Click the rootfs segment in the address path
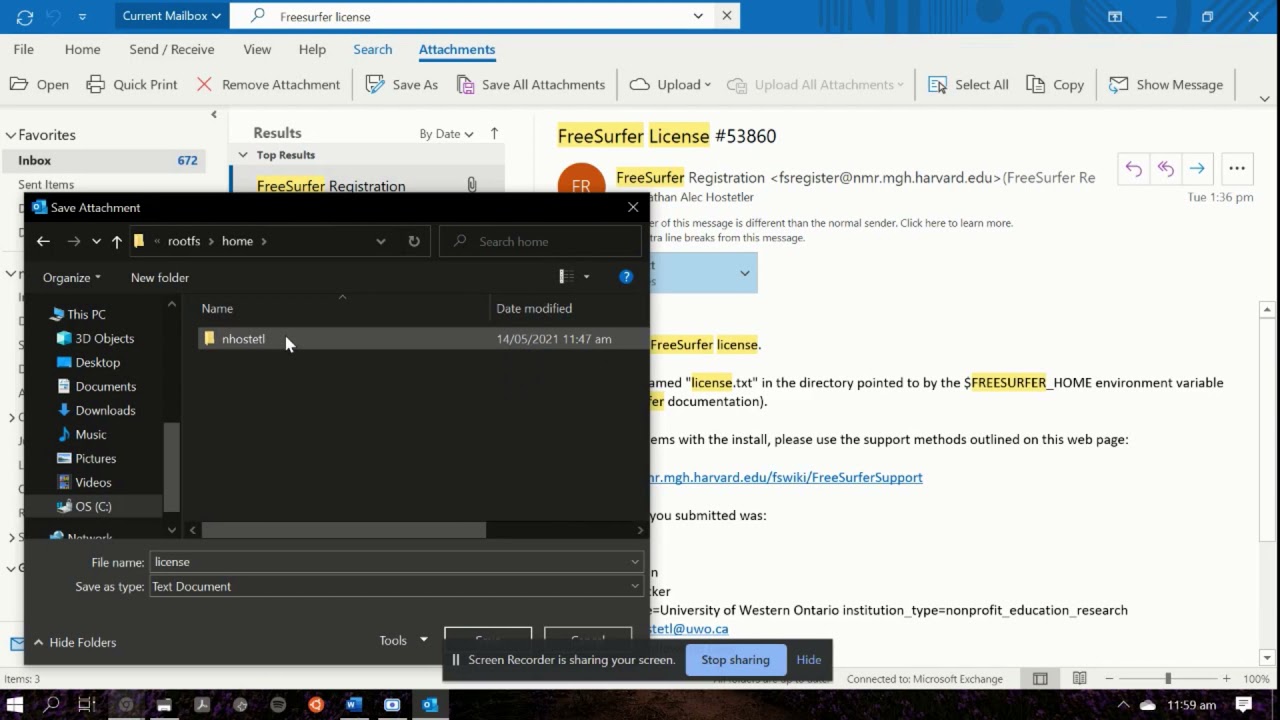Viewport: 1280px width, 720px height. pyautogui.click(x=184, y=241)
